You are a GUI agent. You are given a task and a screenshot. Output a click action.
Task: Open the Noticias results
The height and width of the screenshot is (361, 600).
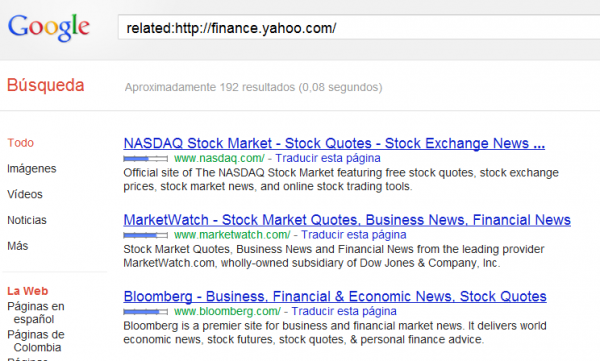pyautogui.click(x=27, y=220)
